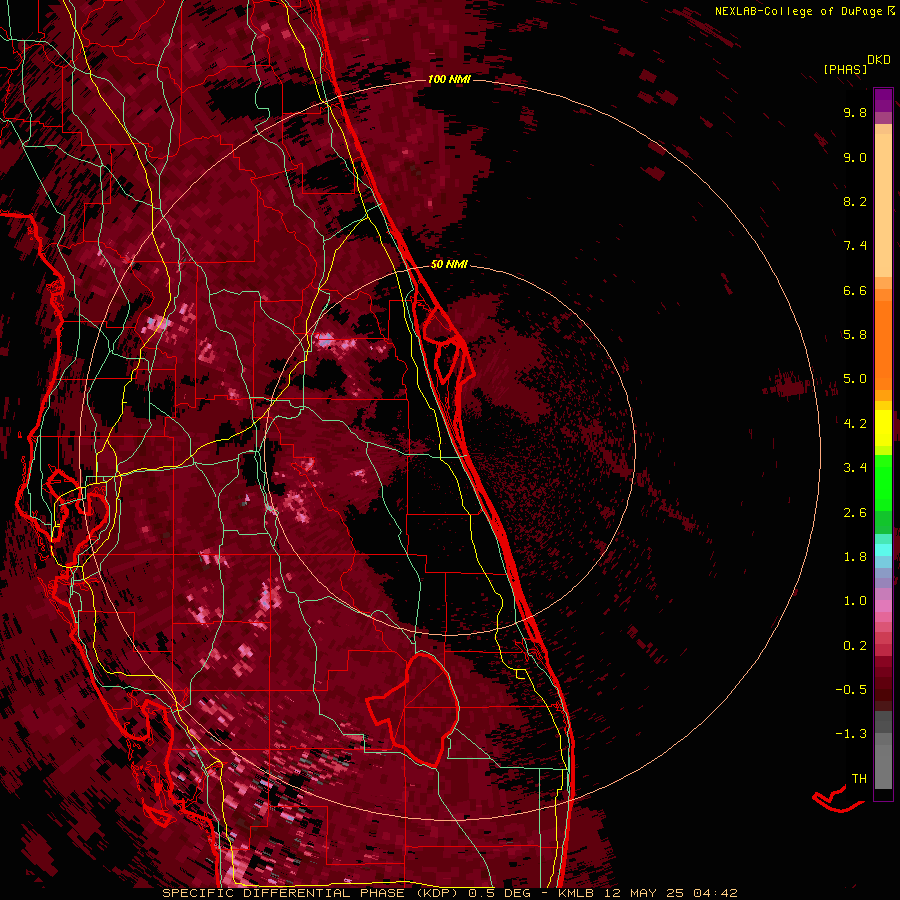Pick the orange segment of the color bar
The width and height of the screenshot is (900, 900).
click(883, 344)
